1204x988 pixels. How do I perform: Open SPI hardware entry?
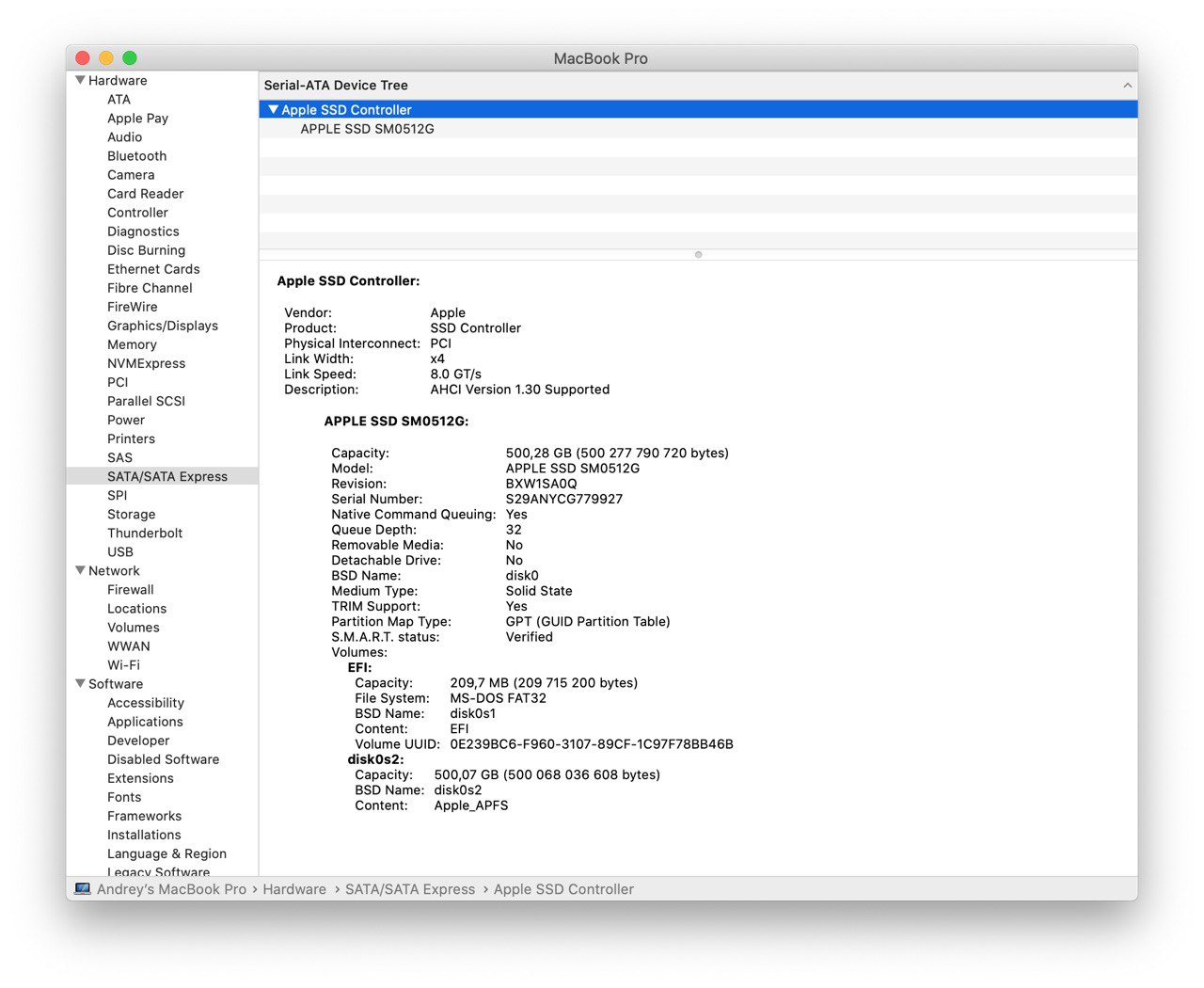tap(117, 495)
